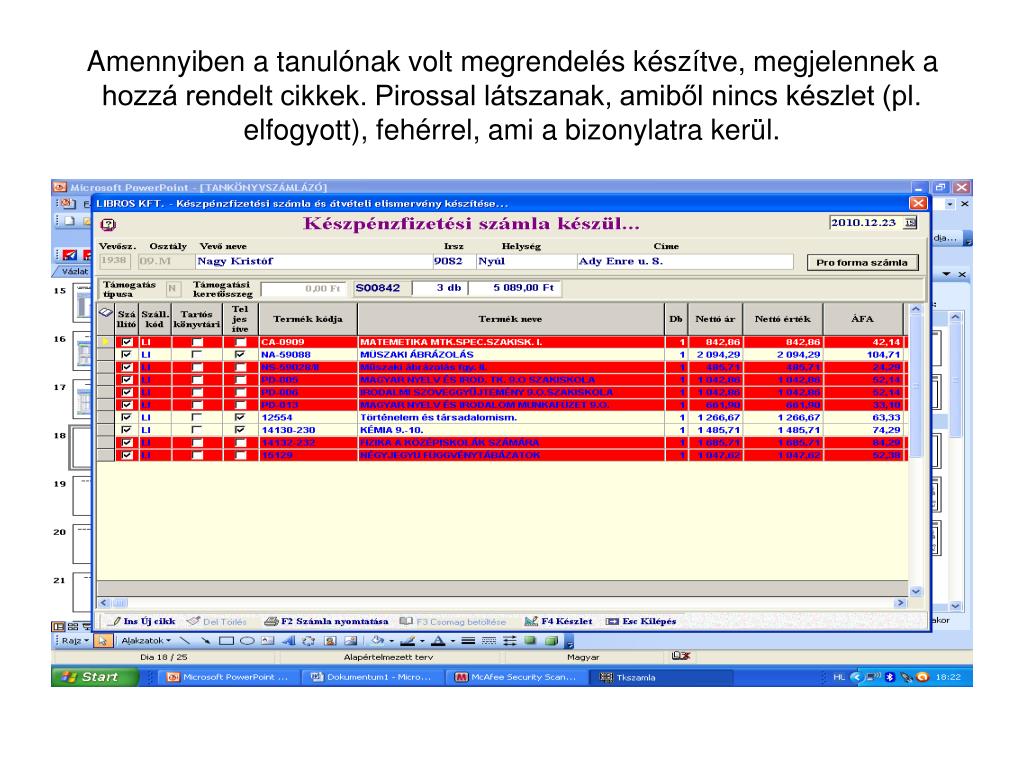
Task: Print the invoice with F2 Számla nyomtatása
Action: coord(327,621)
